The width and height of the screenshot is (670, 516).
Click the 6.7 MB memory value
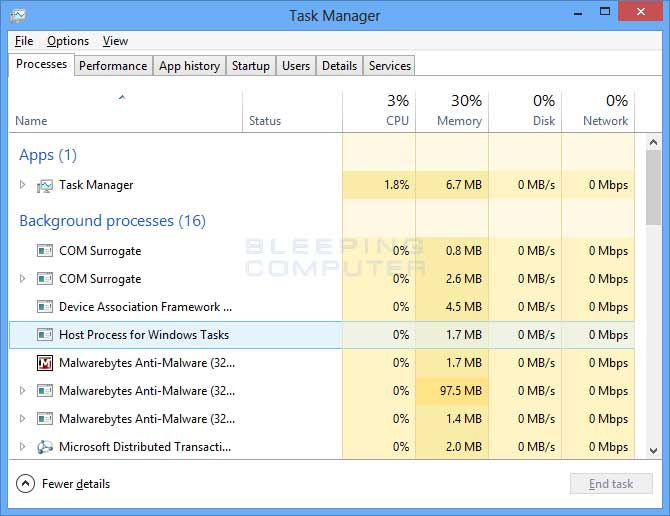tap(464, 185)
